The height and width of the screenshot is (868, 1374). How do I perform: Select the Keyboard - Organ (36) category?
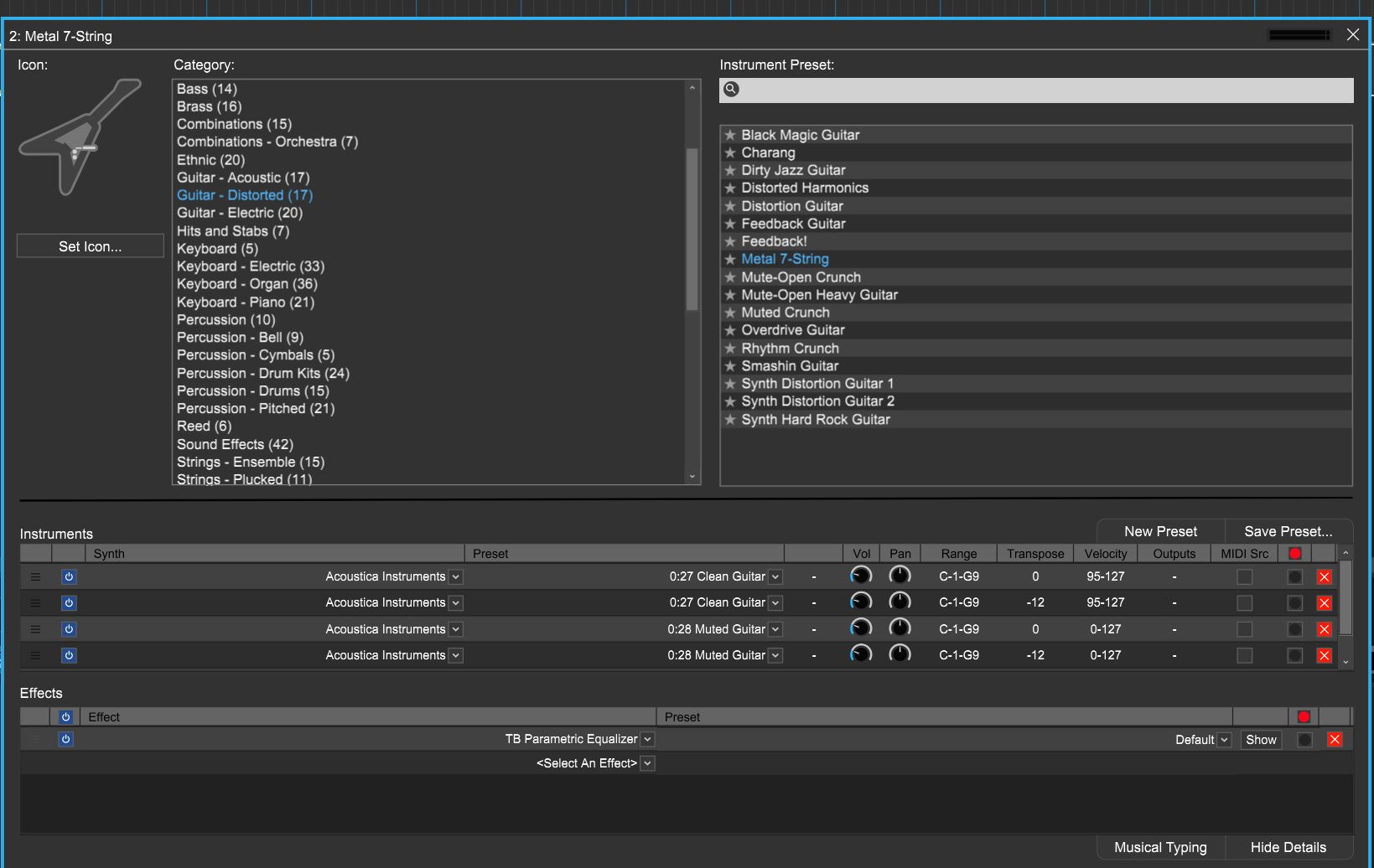point(247,284)
